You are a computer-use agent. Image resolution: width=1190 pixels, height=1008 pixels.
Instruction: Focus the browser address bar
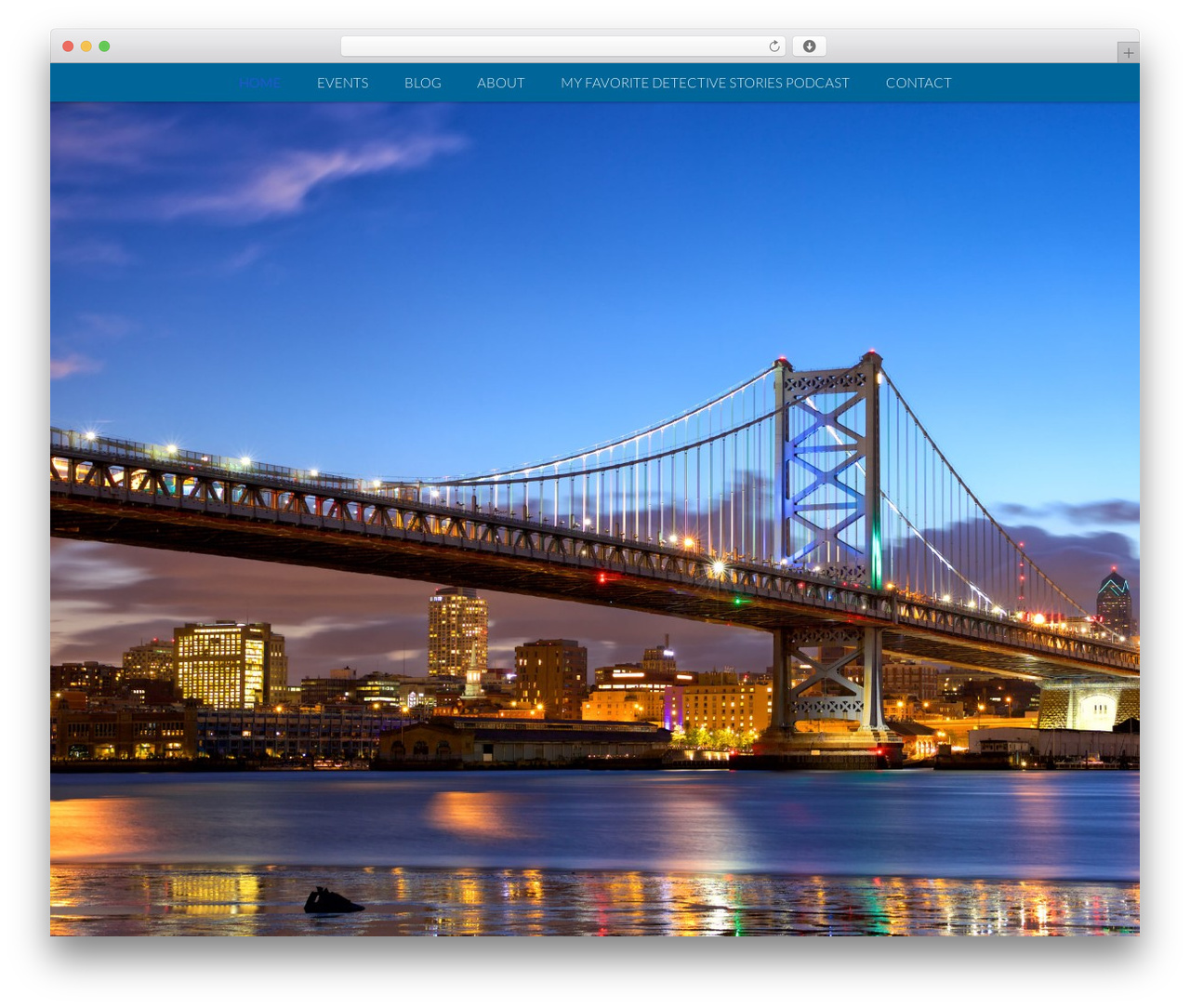(562, 46)
